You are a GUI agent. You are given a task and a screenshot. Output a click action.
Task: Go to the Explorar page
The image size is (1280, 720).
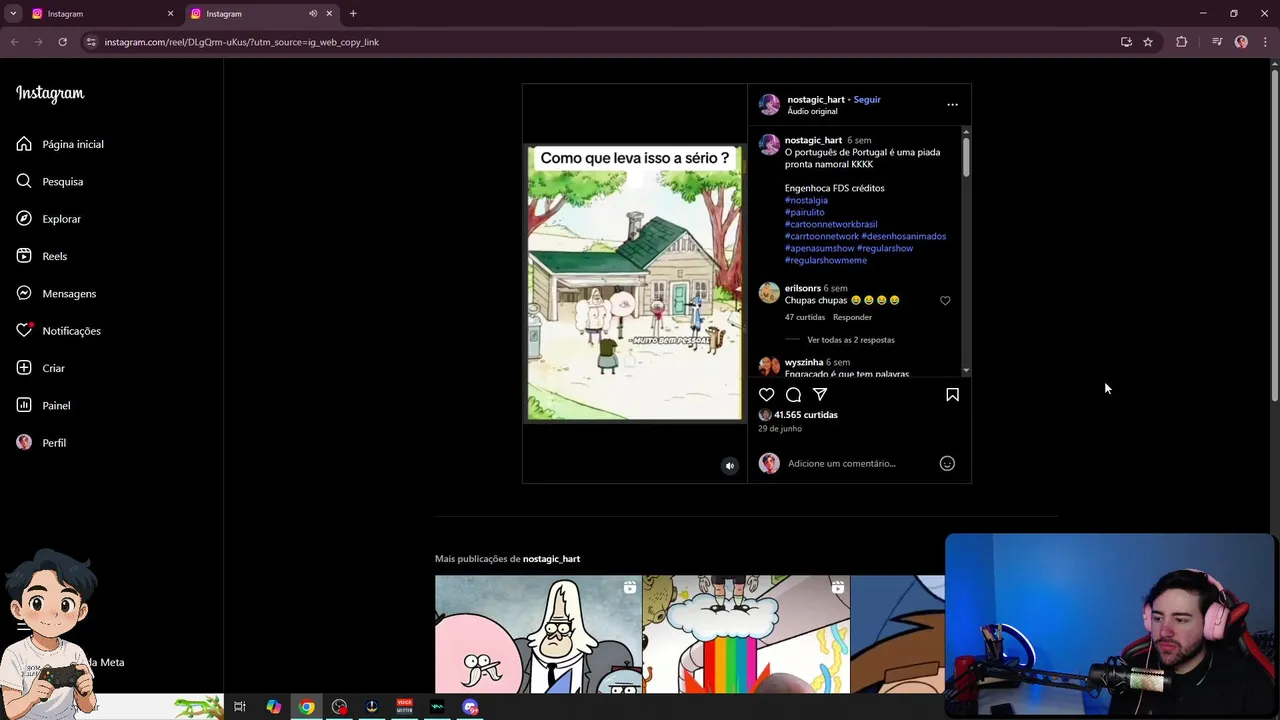coord(49,219)
